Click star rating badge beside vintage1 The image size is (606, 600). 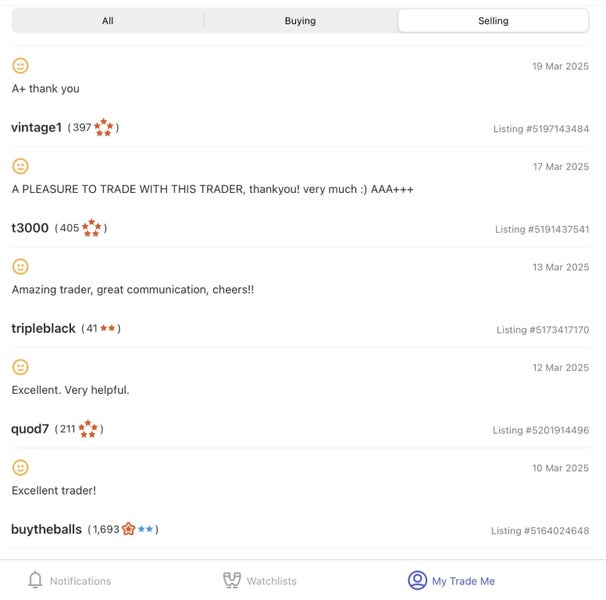tap(104, 127)
